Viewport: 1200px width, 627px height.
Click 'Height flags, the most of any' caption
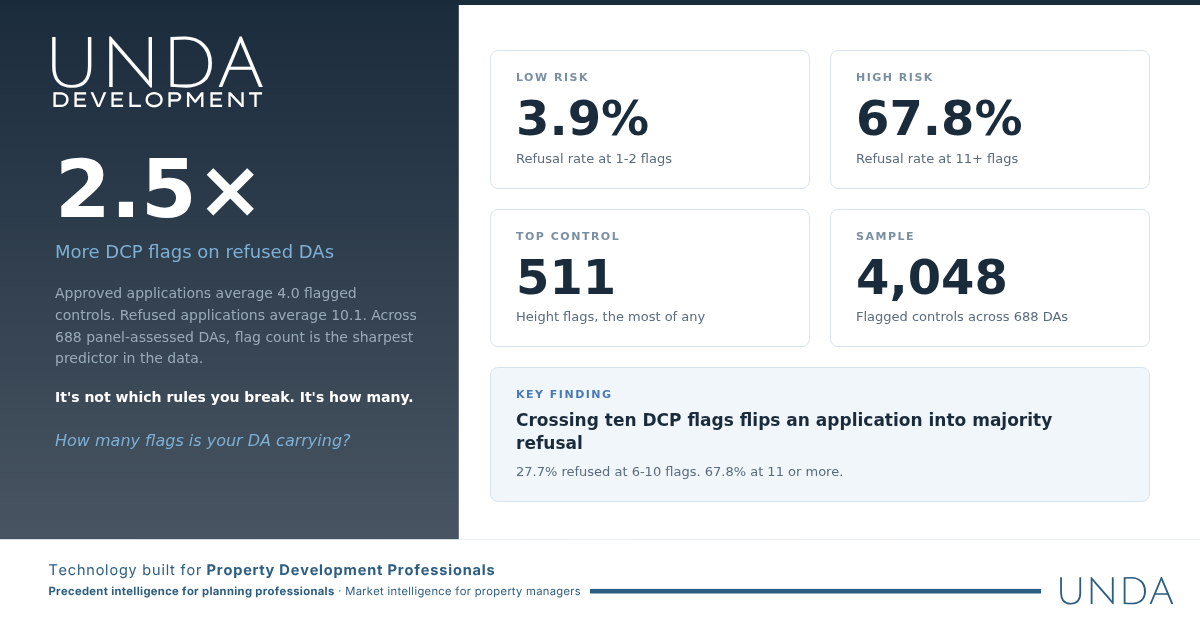(x=610, y=317)
